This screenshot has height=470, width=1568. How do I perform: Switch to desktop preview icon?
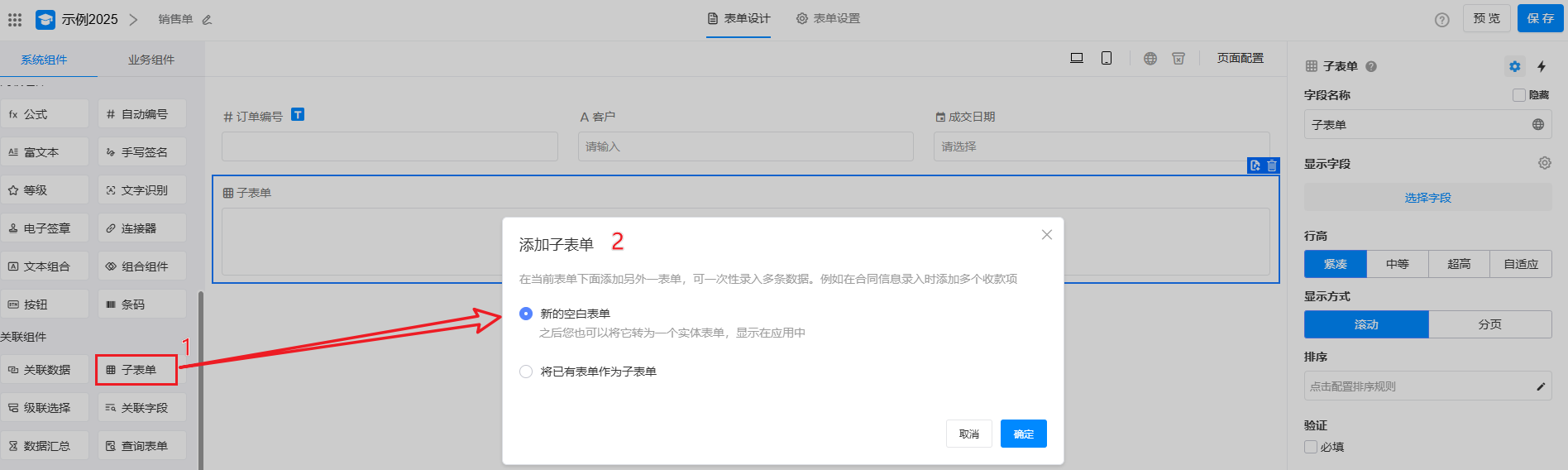(x=1076, y=58)
